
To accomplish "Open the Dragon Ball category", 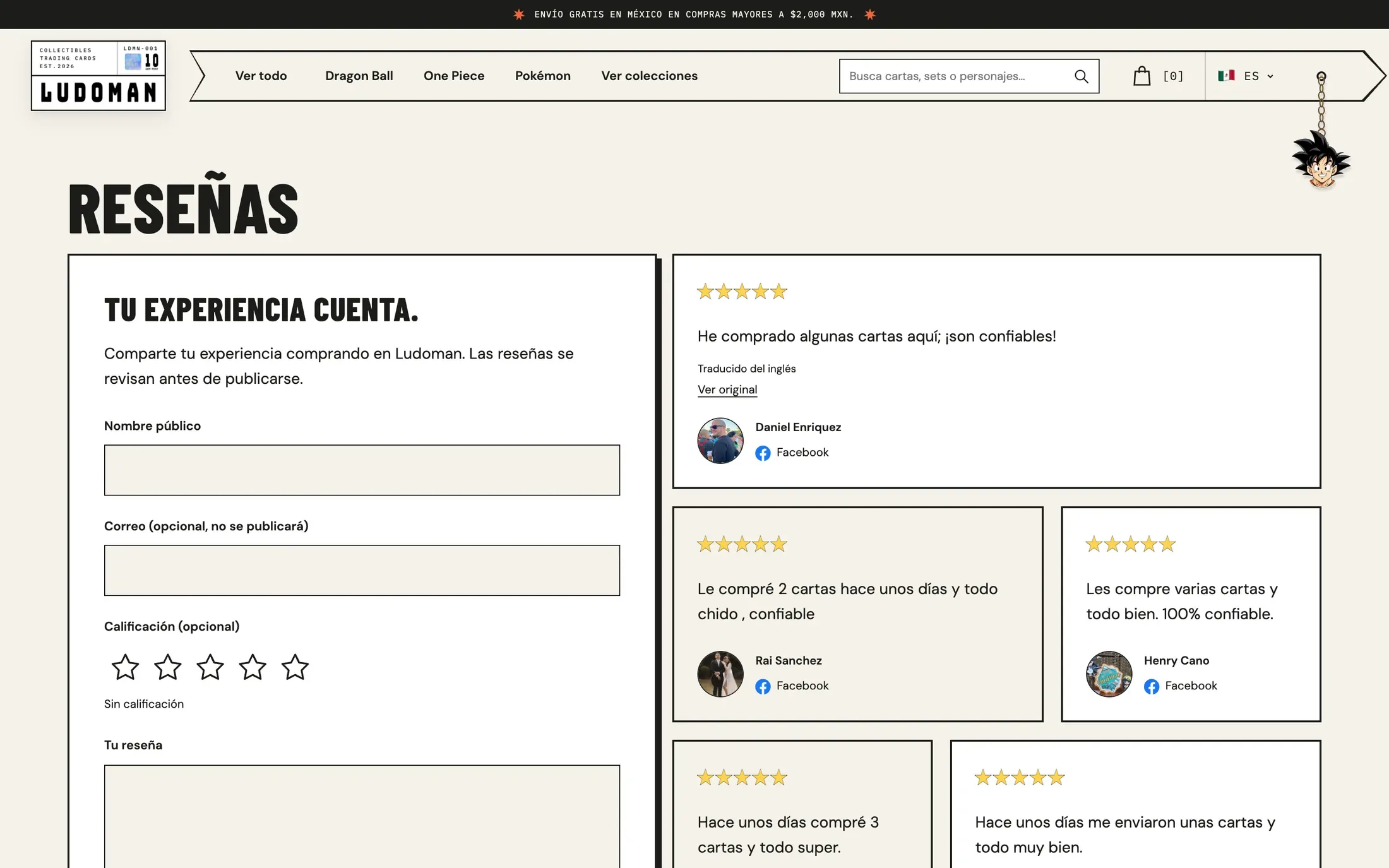I will point(359,76).
